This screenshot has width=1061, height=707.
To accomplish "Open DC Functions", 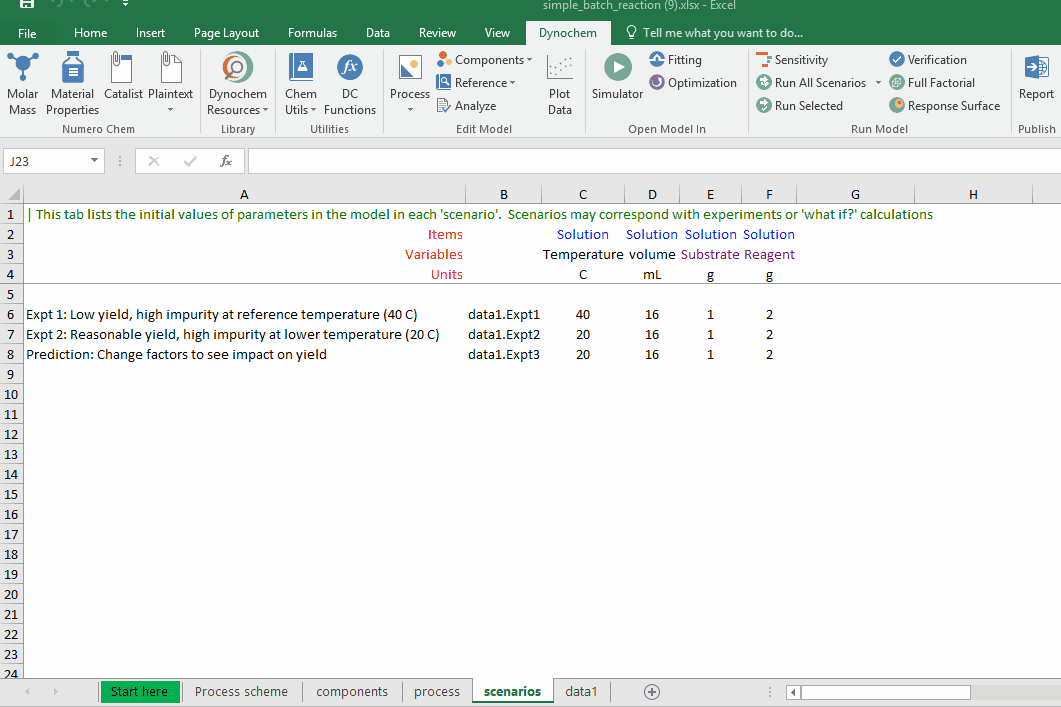I will tap(350, 83).
